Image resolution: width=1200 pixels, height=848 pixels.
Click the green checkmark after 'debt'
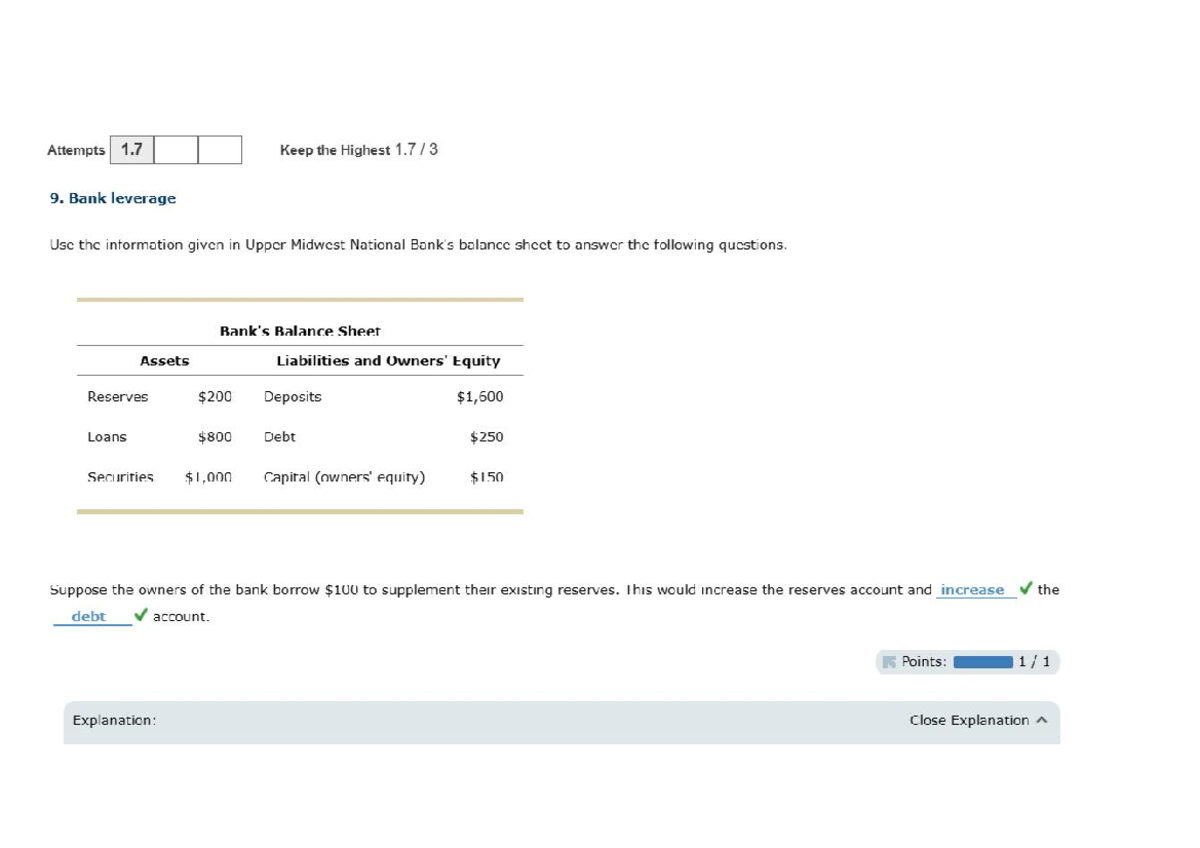click(x=141, y=616)
